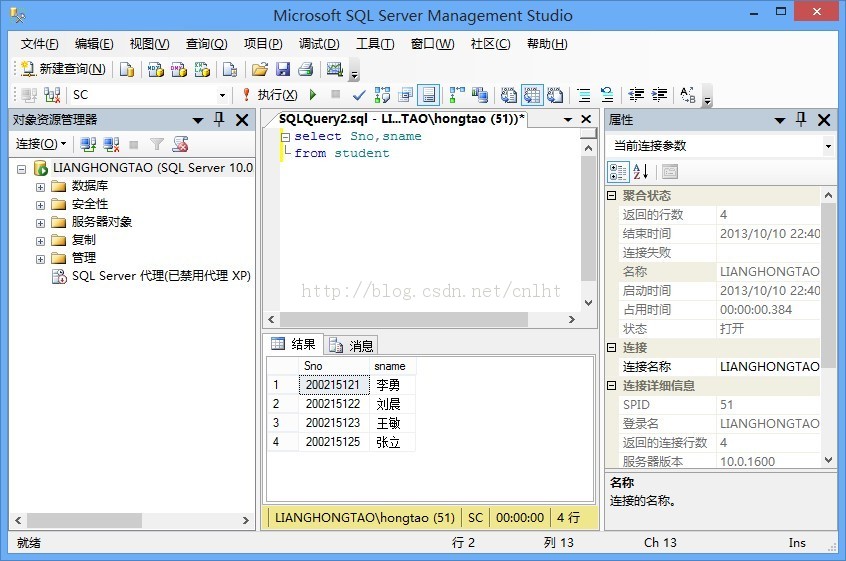Open 工具(T) menu

(x=375, y=44)
